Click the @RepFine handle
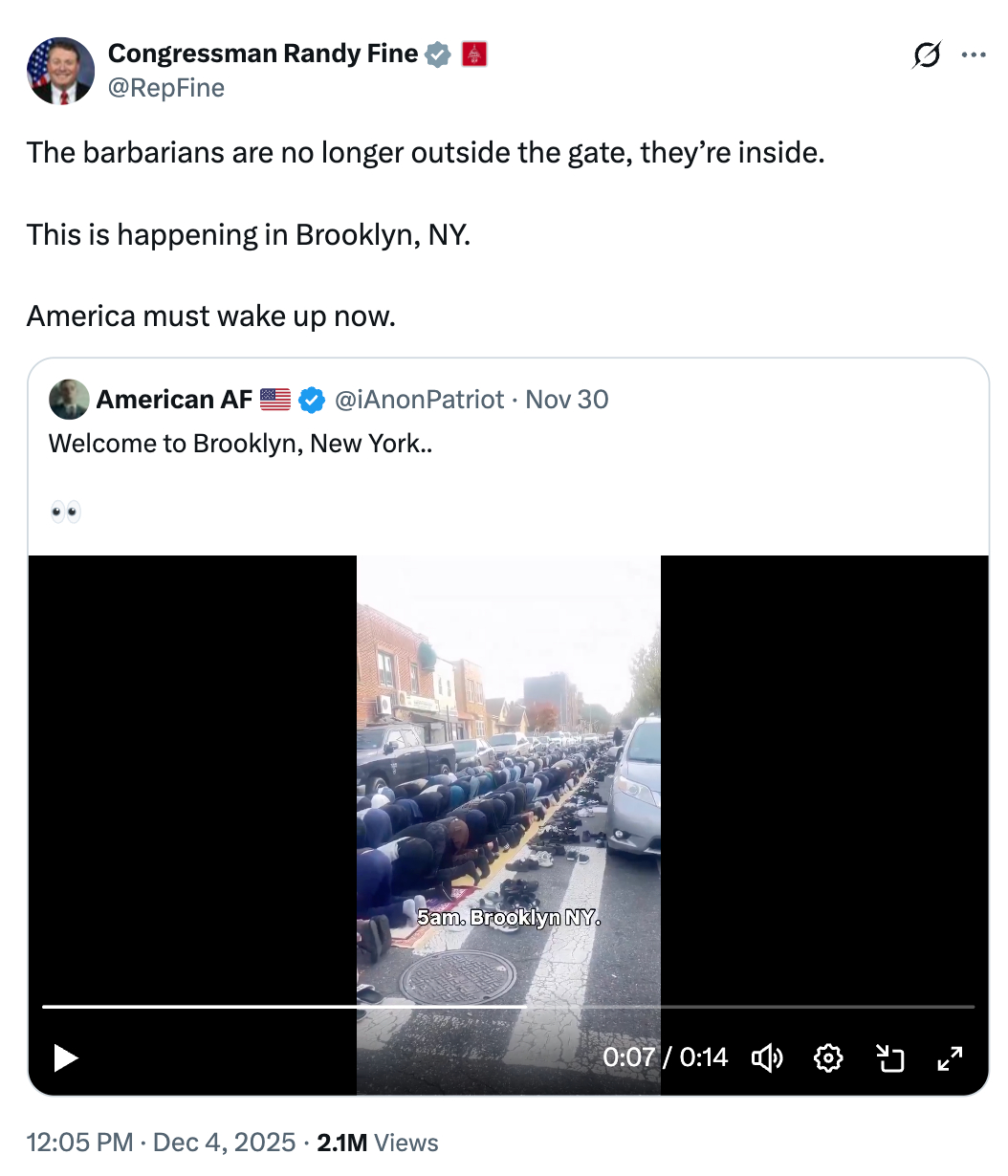This screenshot has height=1176, width=1008. (166, 88)
